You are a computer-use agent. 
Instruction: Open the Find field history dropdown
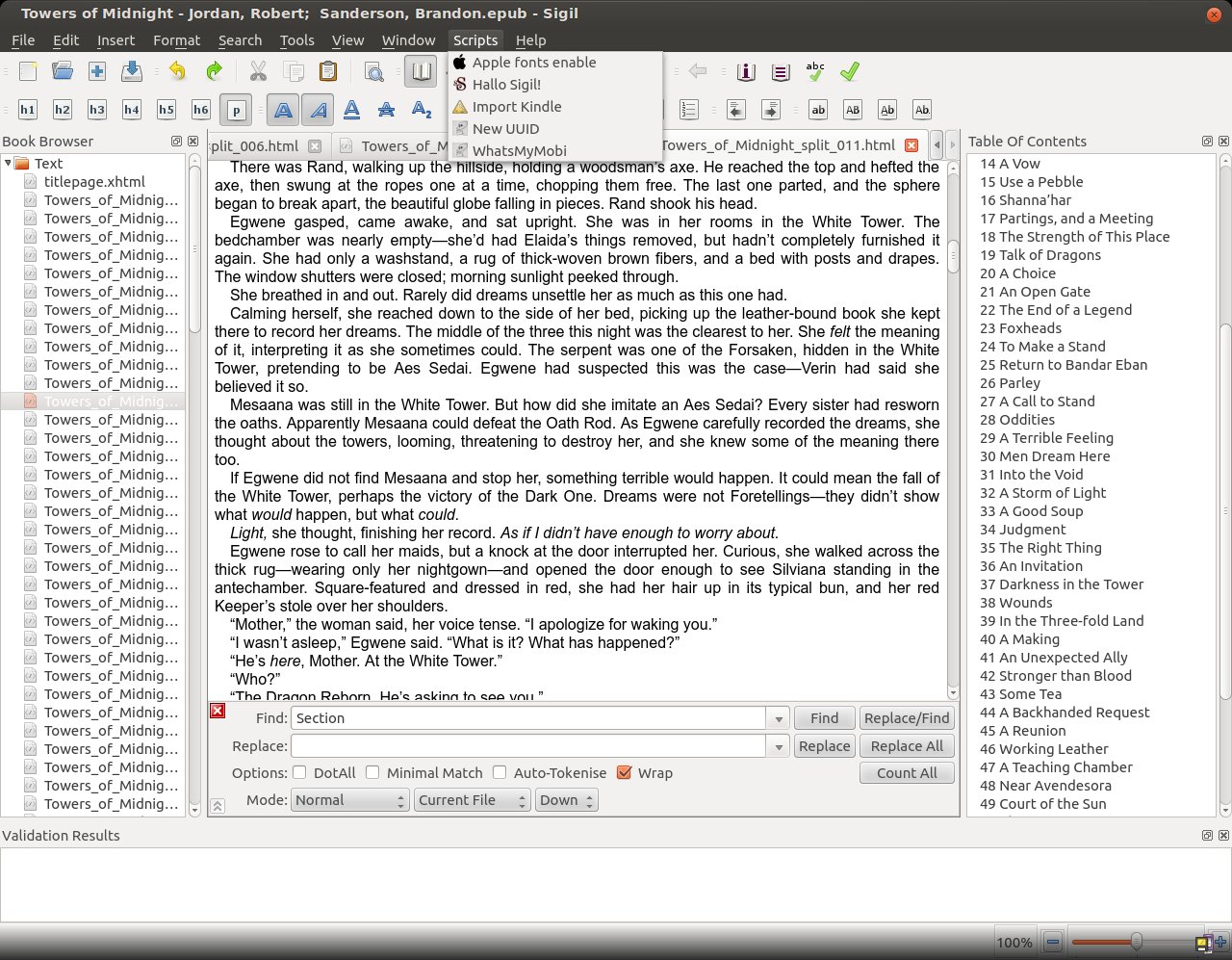[778, 718]
